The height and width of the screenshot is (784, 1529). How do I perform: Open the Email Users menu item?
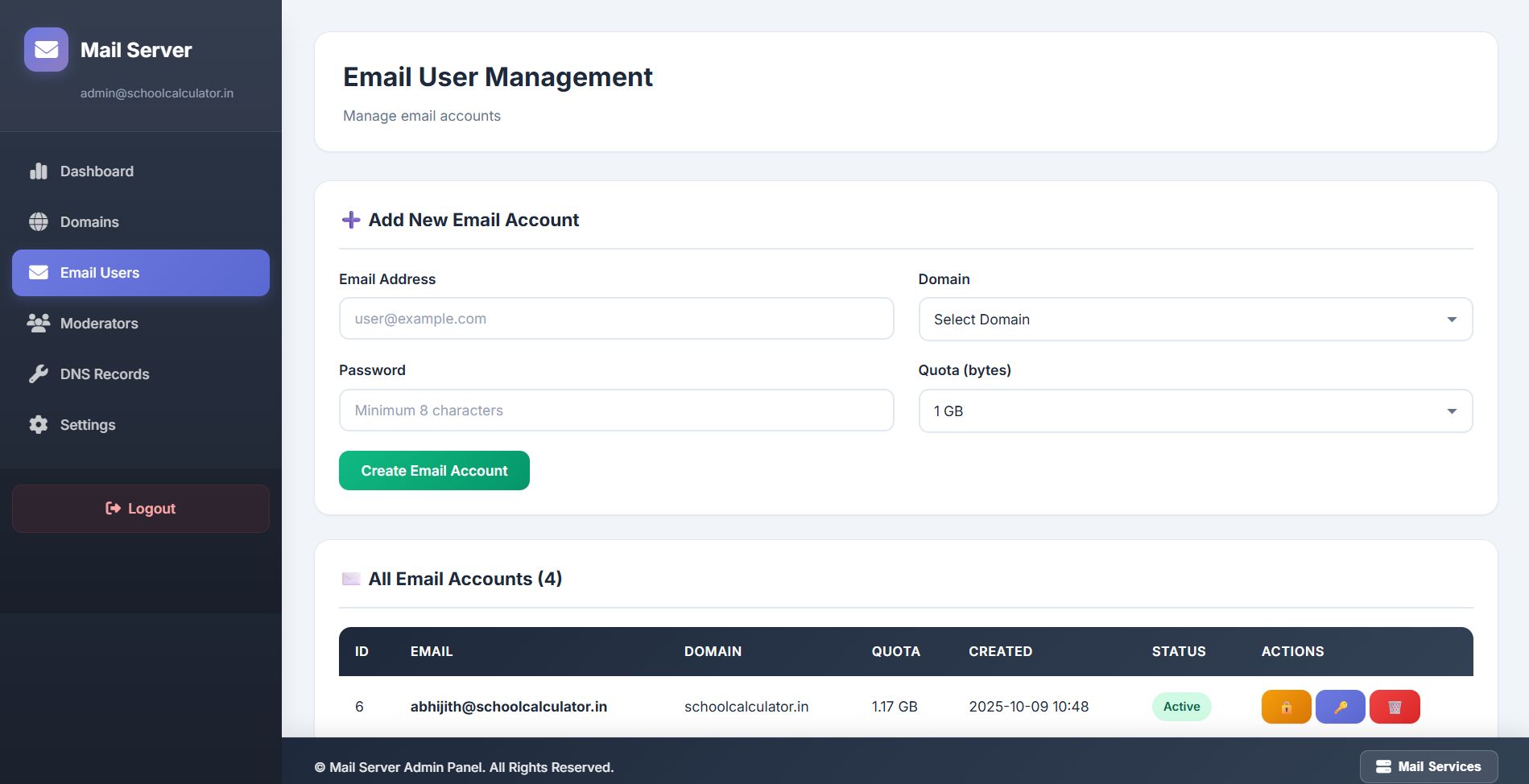tap(141, 273)
